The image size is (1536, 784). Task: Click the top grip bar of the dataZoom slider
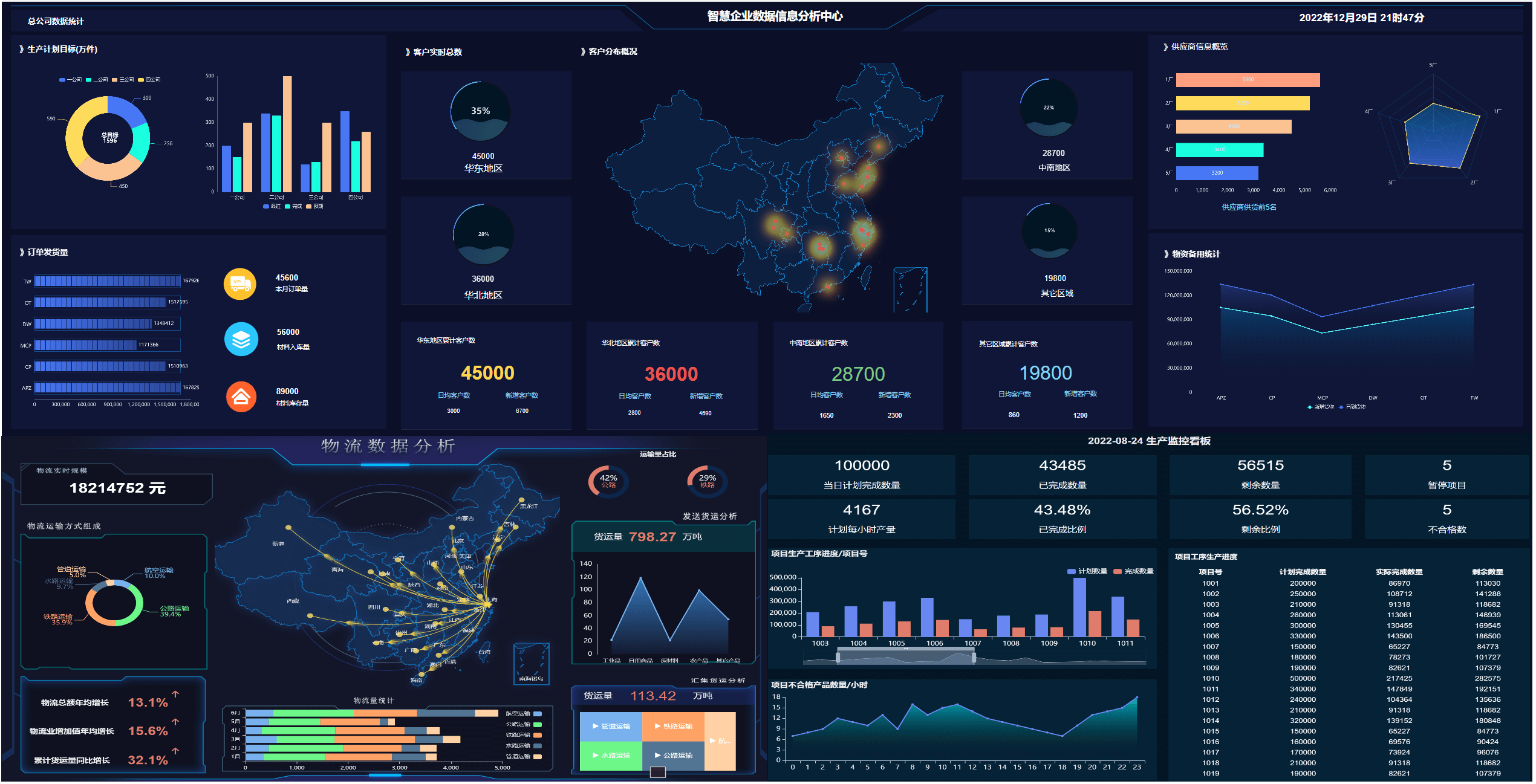pyautogui.click(x=905, y=649)
